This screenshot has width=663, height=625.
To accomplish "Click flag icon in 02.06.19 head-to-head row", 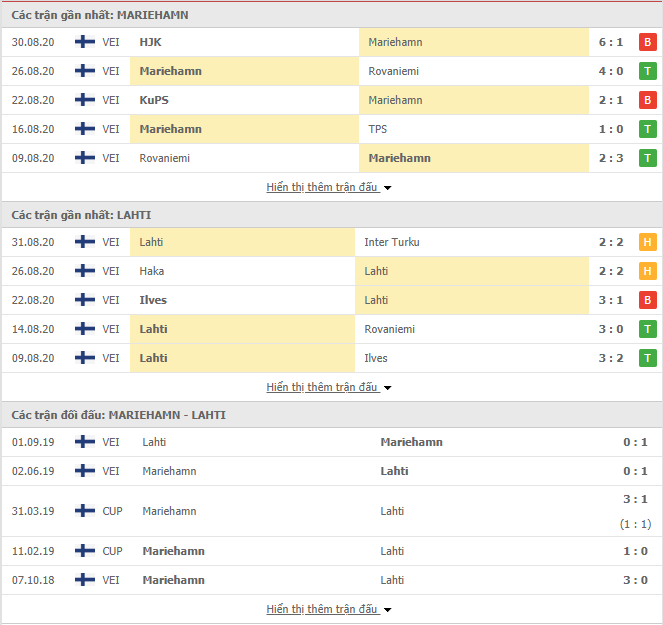I will [85, 471].
